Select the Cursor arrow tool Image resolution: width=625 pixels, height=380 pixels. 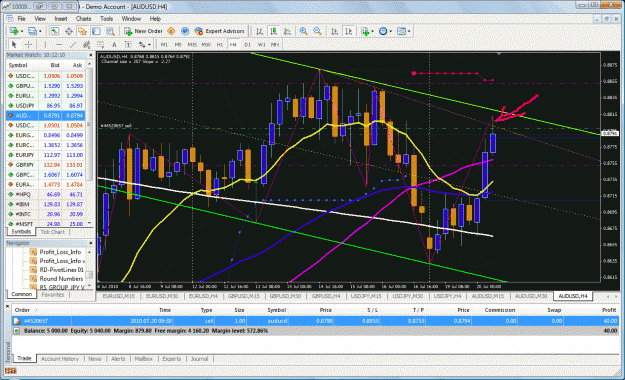pos(14,44)
